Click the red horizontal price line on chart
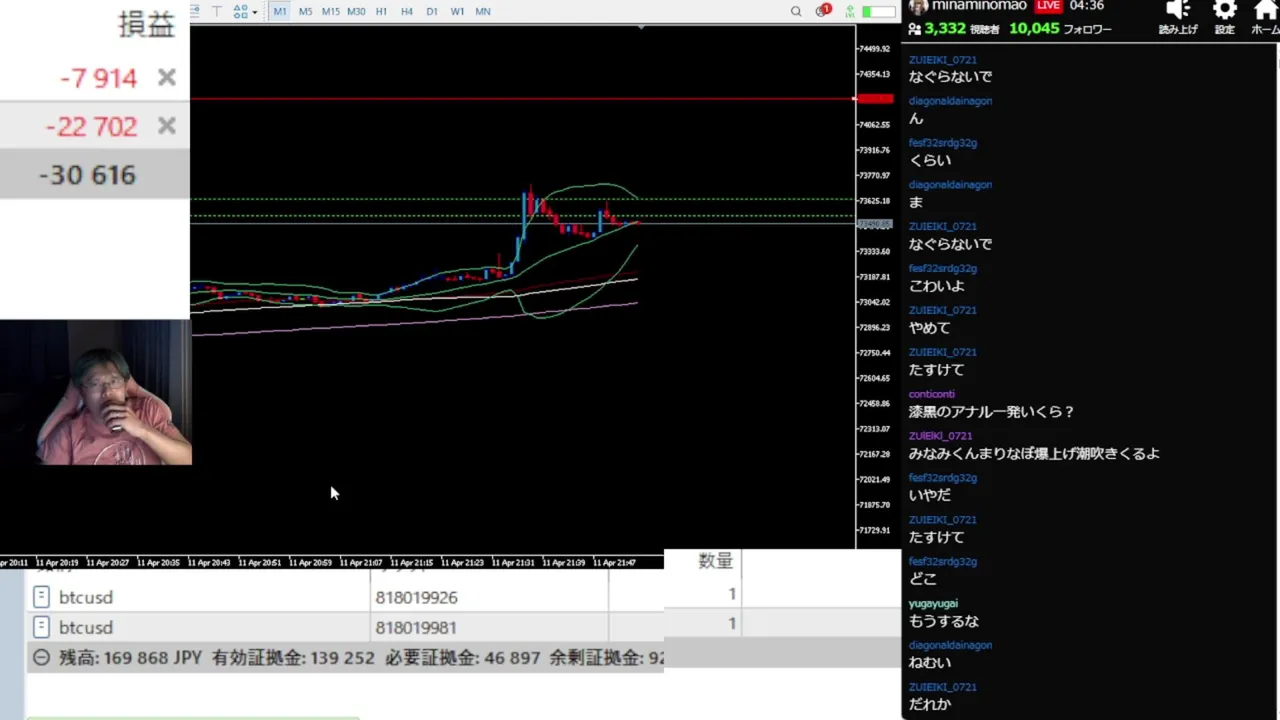The height and width of the screenshot is (720, 1280). point(522,99)
